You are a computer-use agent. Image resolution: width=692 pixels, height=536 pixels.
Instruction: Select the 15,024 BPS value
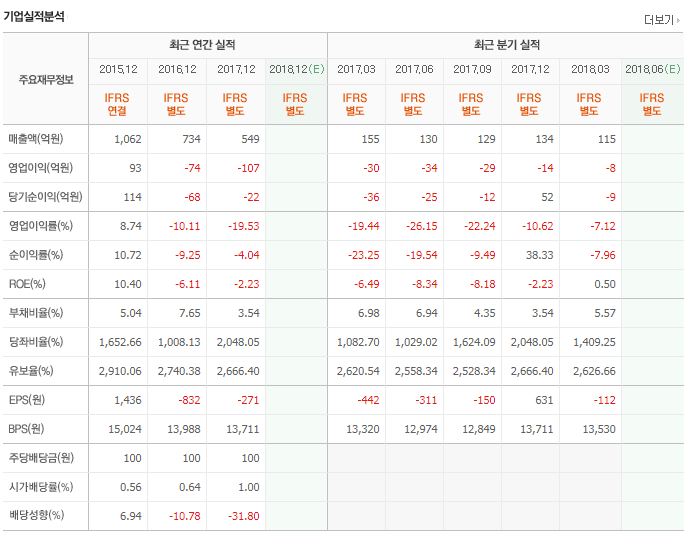[x=125, y=429]
